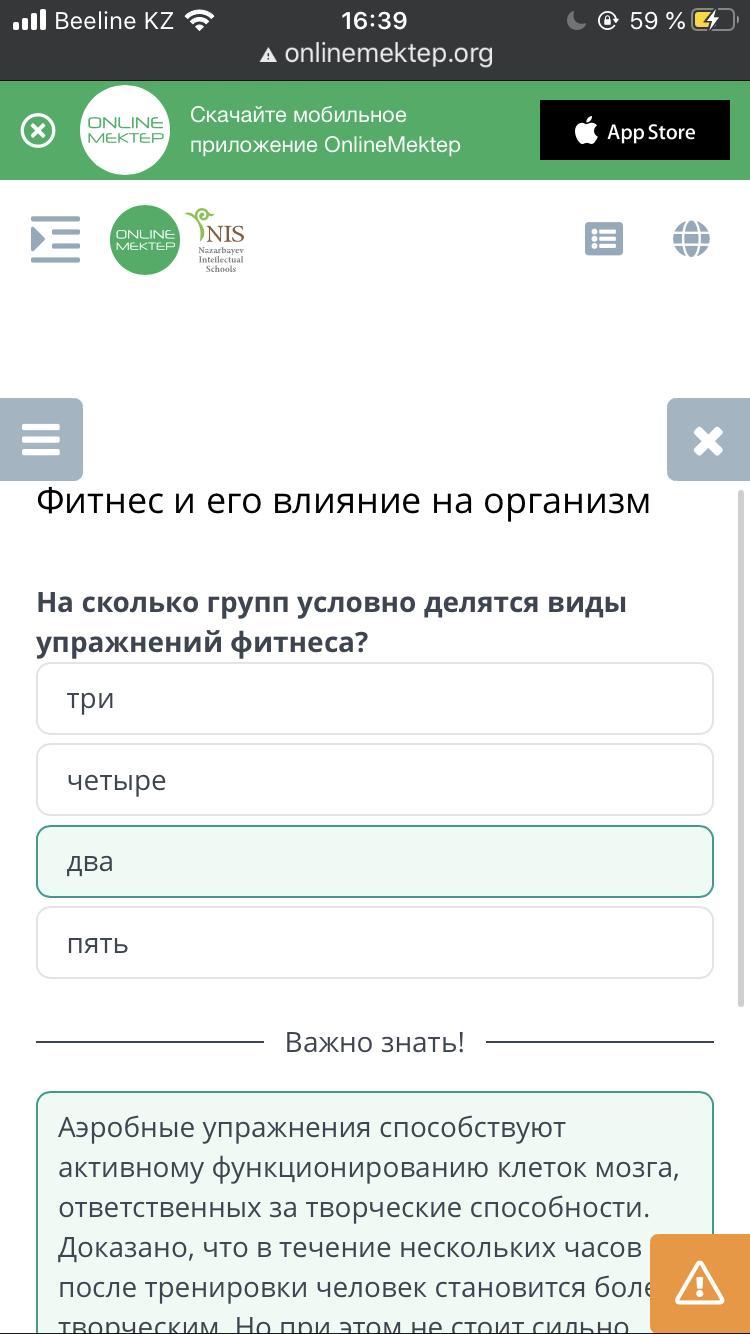The image size is (750, 1334).
Task: Tap the «Скачайте мобильное приложение» banner text
Action: pyautogui.click(x=325, y=130)
